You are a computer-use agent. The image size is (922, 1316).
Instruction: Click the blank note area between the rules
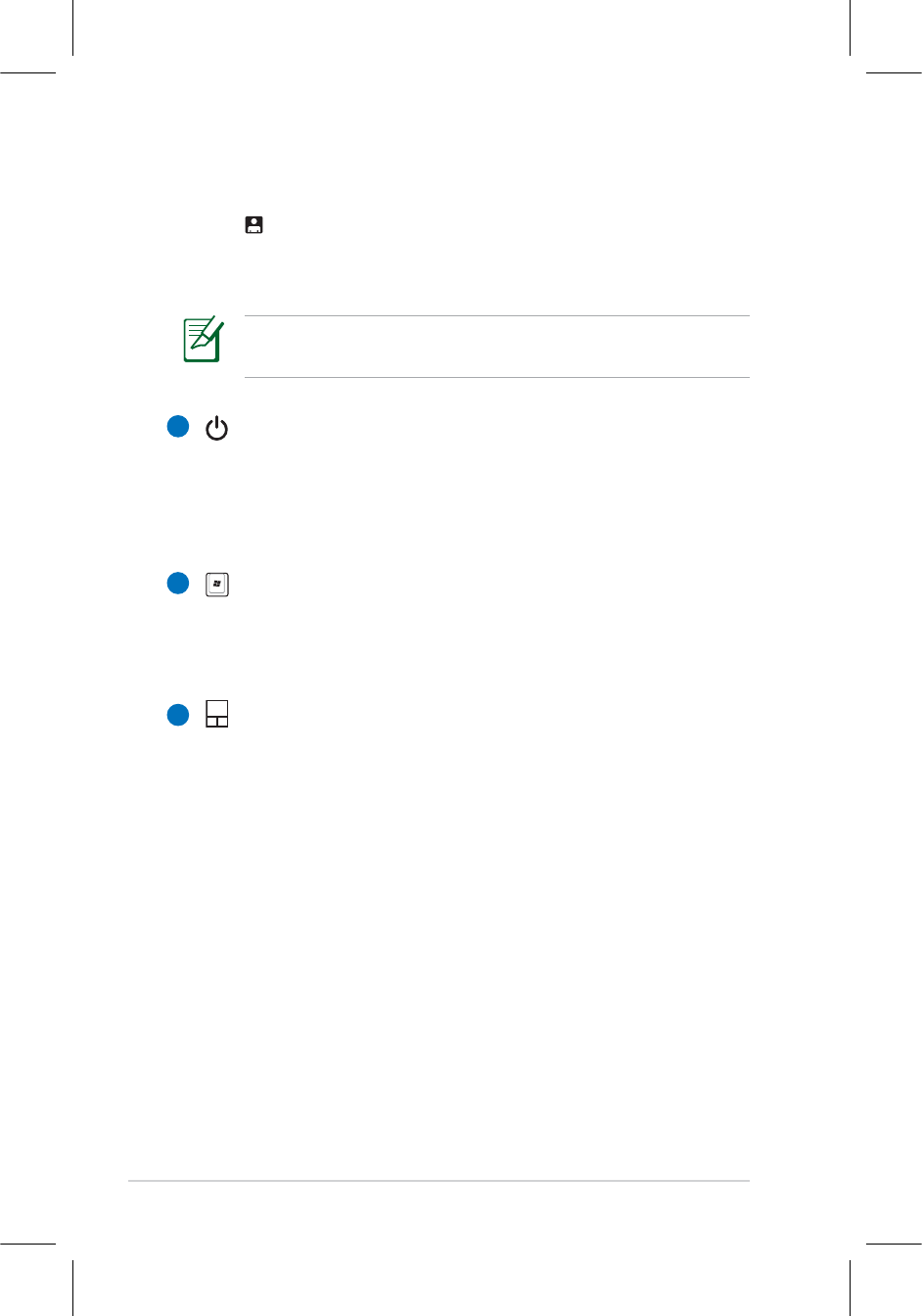[496, 347]
